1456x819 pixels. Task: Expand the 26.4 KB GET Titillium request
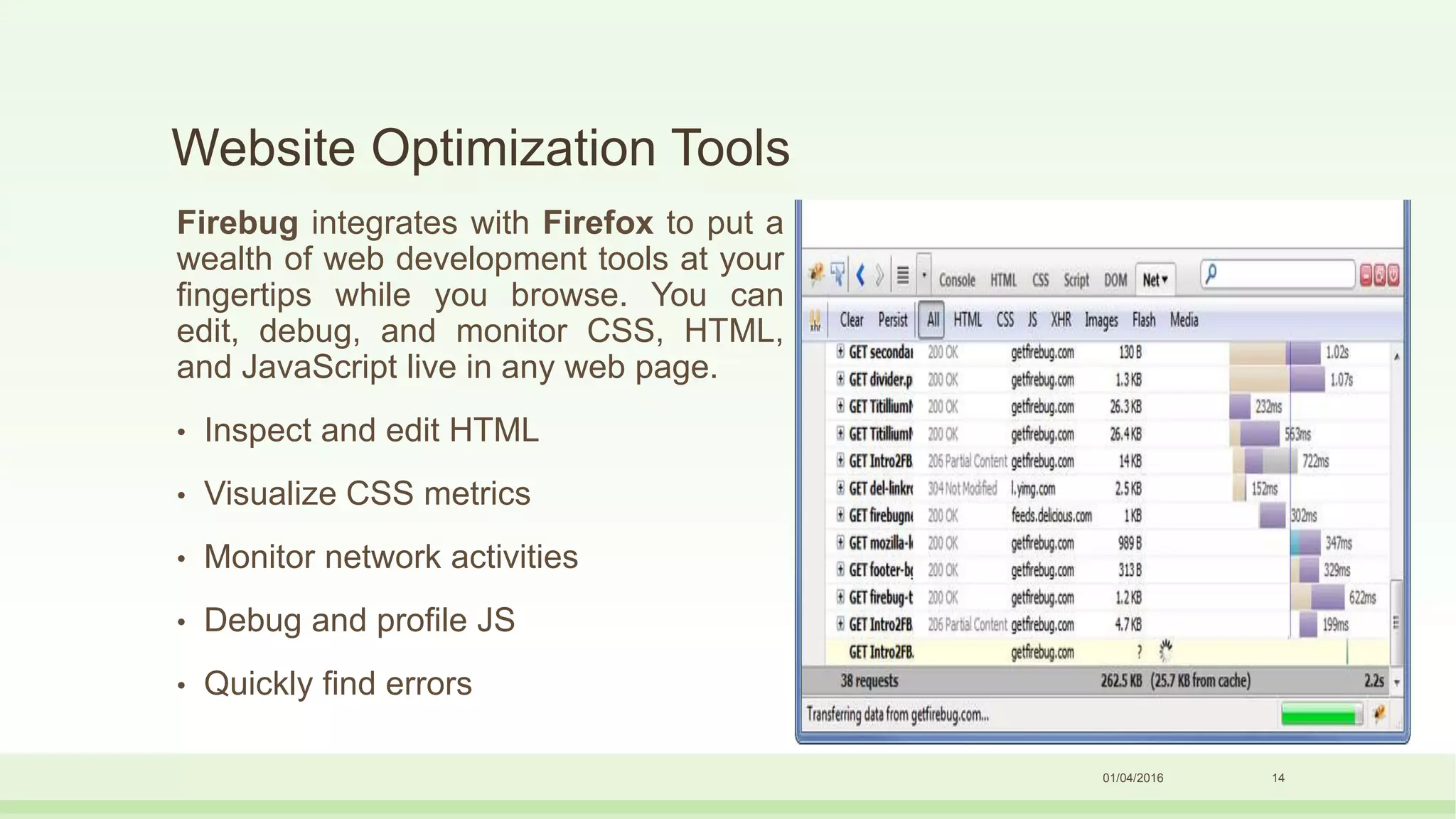tap(840, 433)
